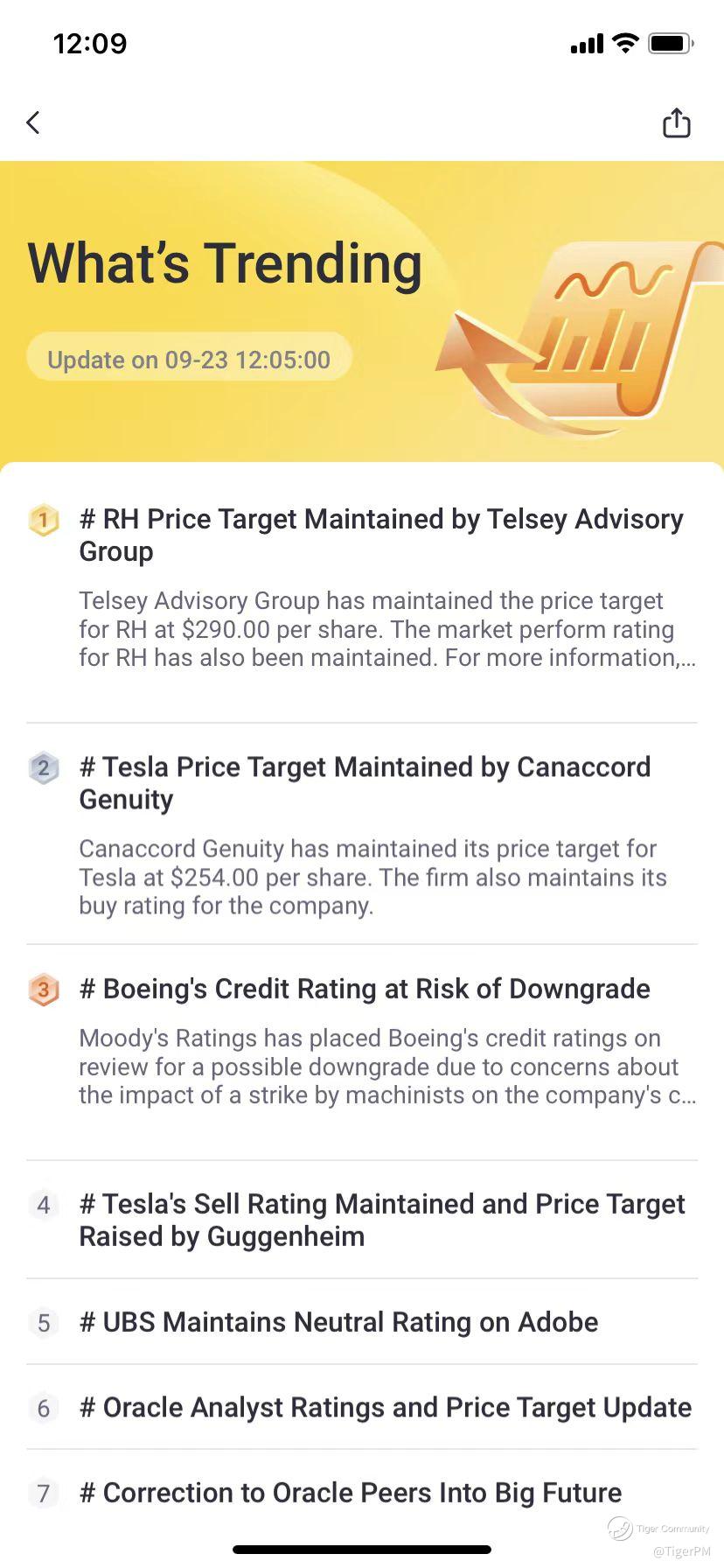Read the Moody's Ratings Boeing summary

click(x=386, y=1067)
